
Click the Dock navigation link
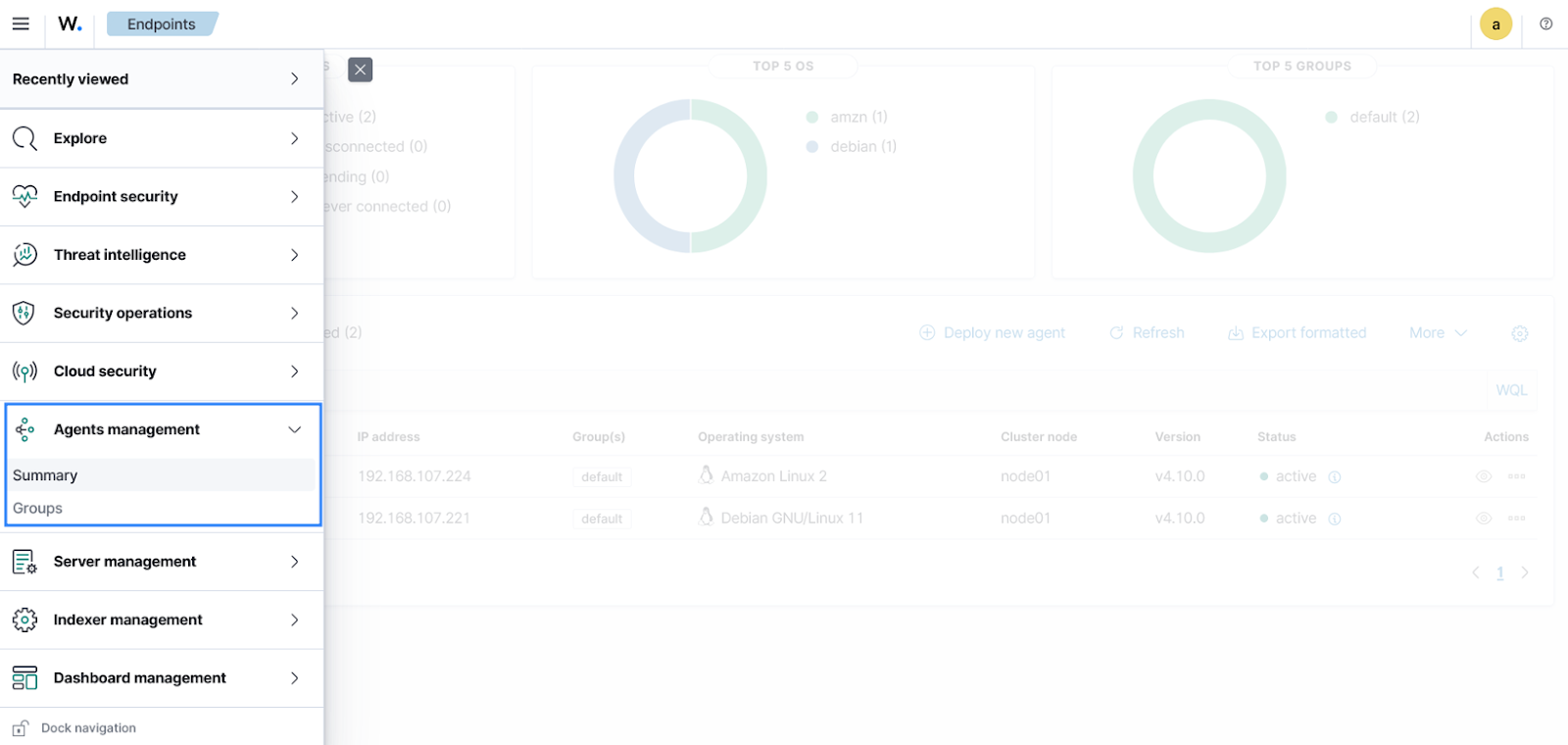88,728
